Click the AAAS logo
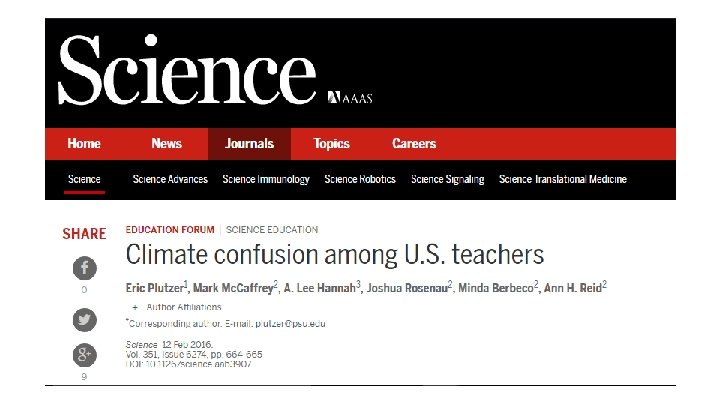This screenshot has width=720, height=405. [350, 97]
